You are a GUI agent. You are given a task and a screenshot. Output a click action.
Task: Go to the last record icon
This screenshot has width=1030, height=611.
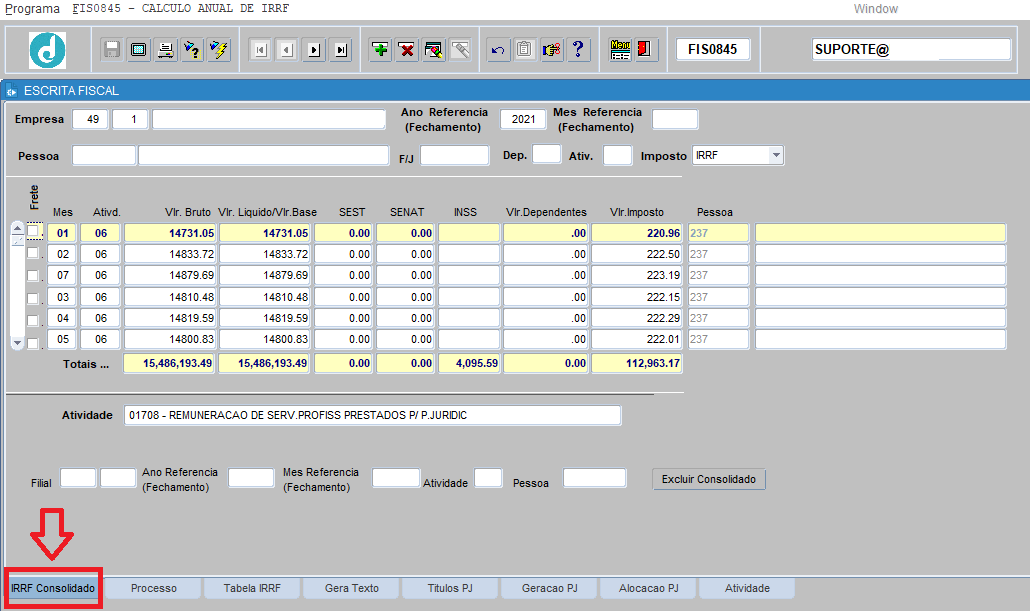tap(341, 50)
